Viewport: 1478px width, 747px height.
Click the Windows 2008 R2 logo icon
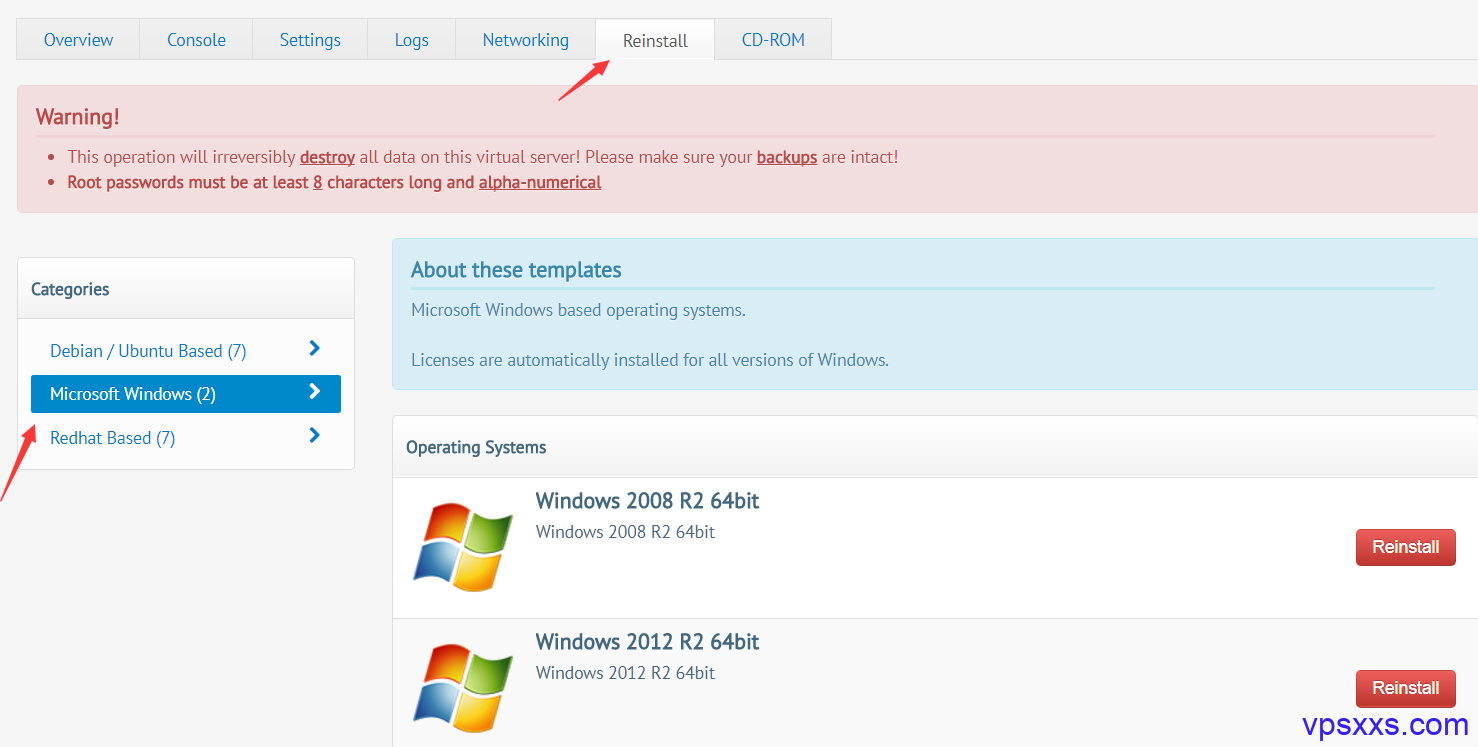(463, 547)
